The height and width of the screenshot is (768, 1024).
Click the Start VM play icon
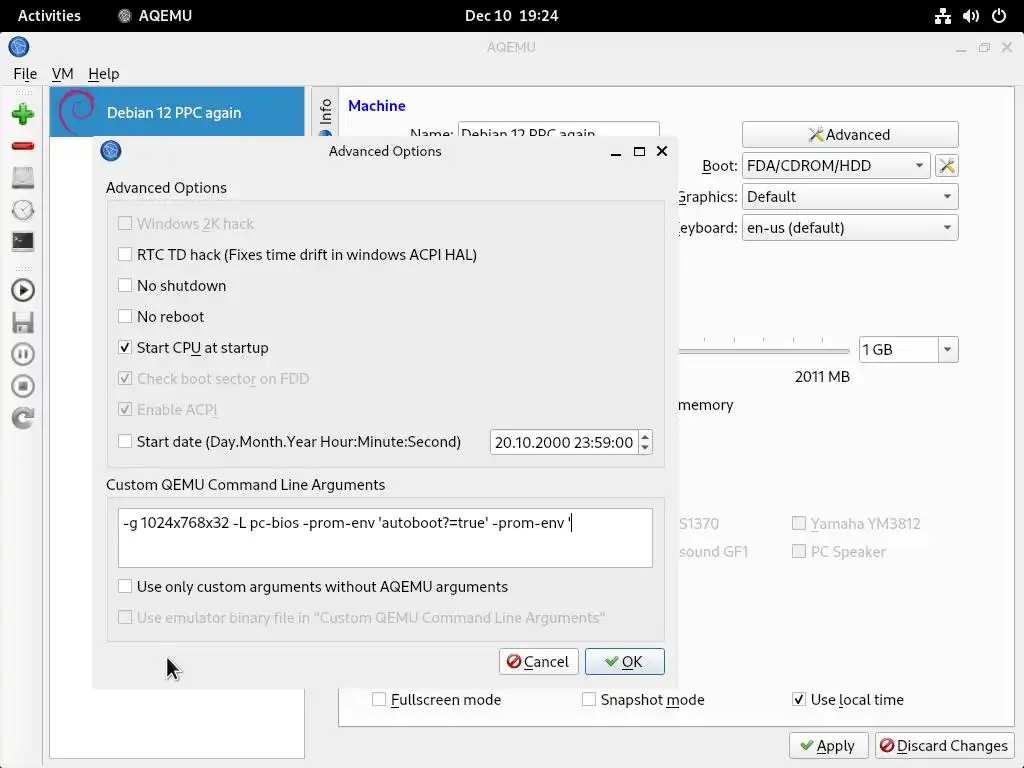pos(23,290)
